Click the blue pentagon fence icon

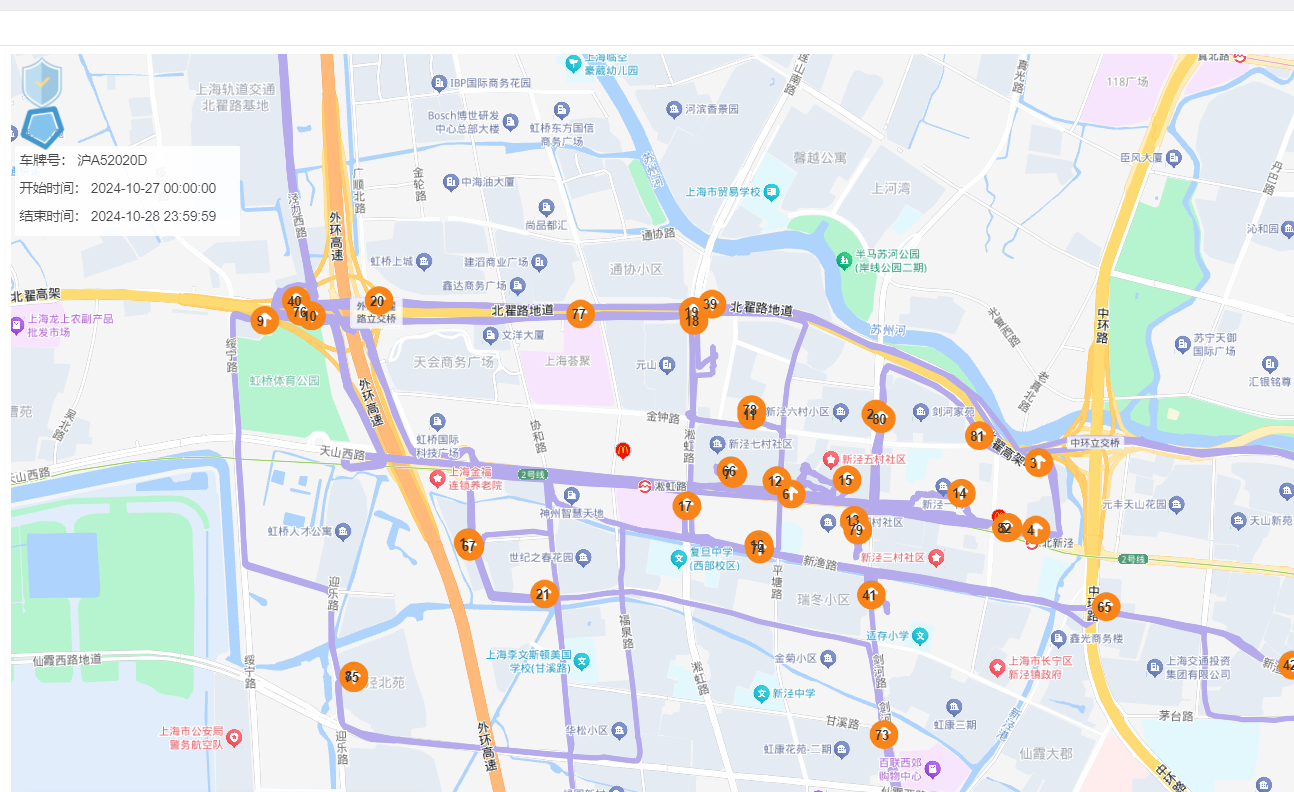click(43, 126)
